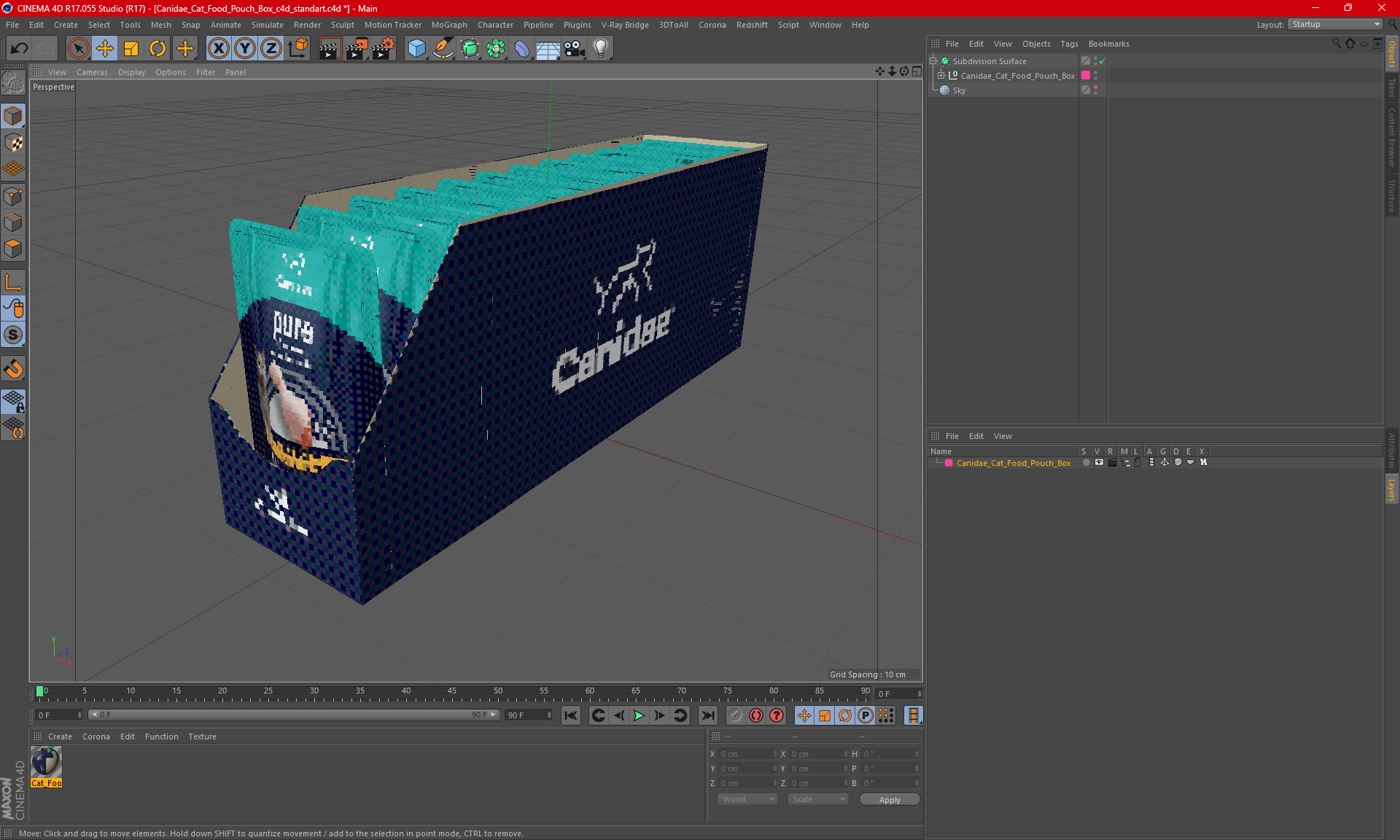Activate the Scale tool
The image size is (1400, 840).
click(131, 49)
